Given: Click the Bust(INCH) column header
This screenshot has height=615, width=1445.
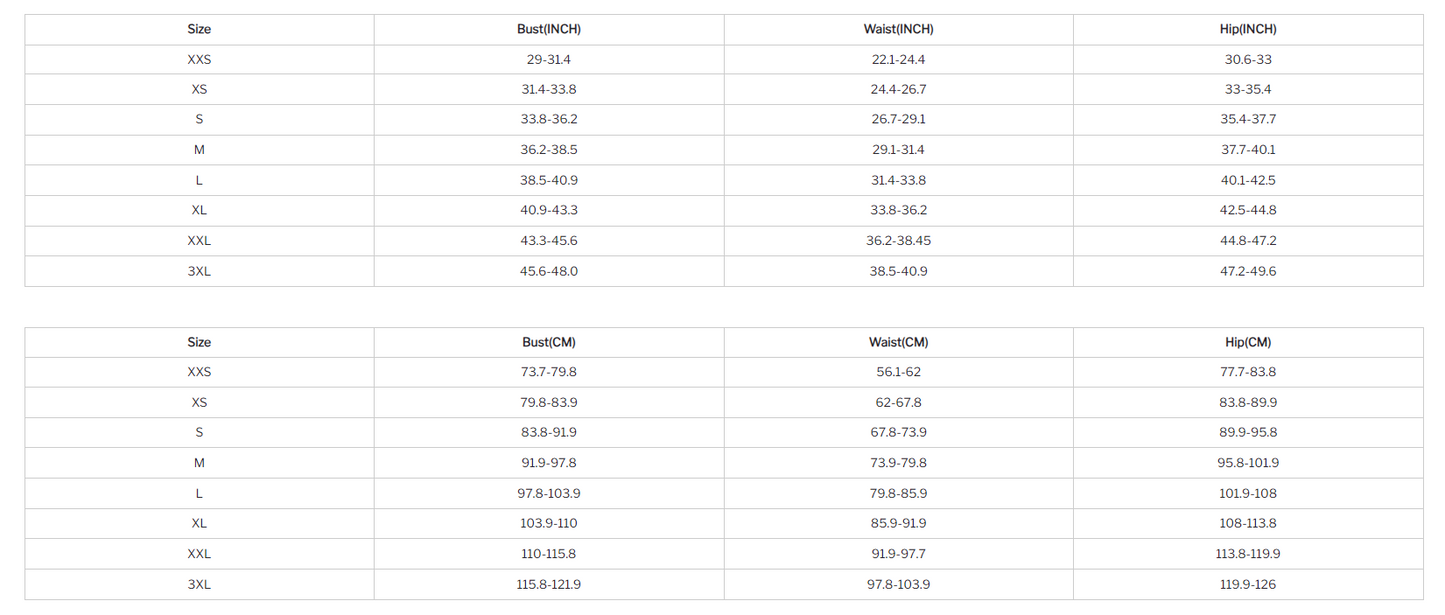Looking at the screenshot, I should (x=549, y=29).
